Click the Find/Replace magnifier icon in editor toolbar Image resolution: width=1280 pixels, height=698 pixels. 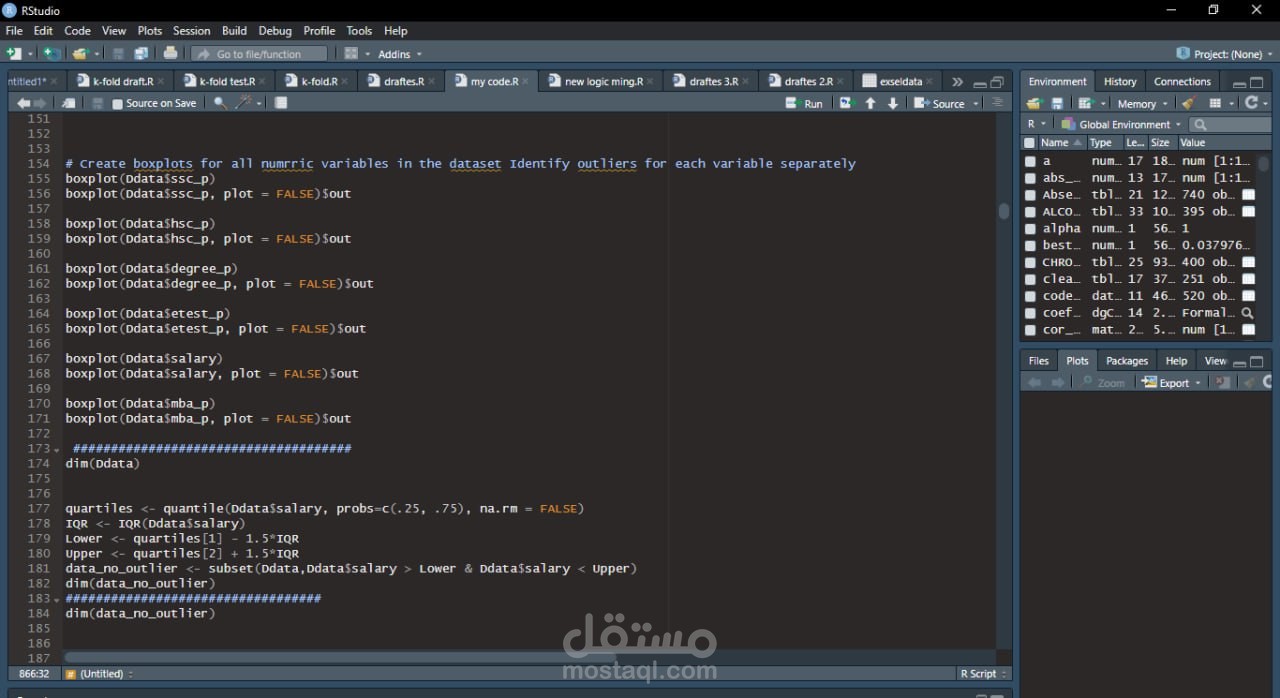[x=220, y=103]
